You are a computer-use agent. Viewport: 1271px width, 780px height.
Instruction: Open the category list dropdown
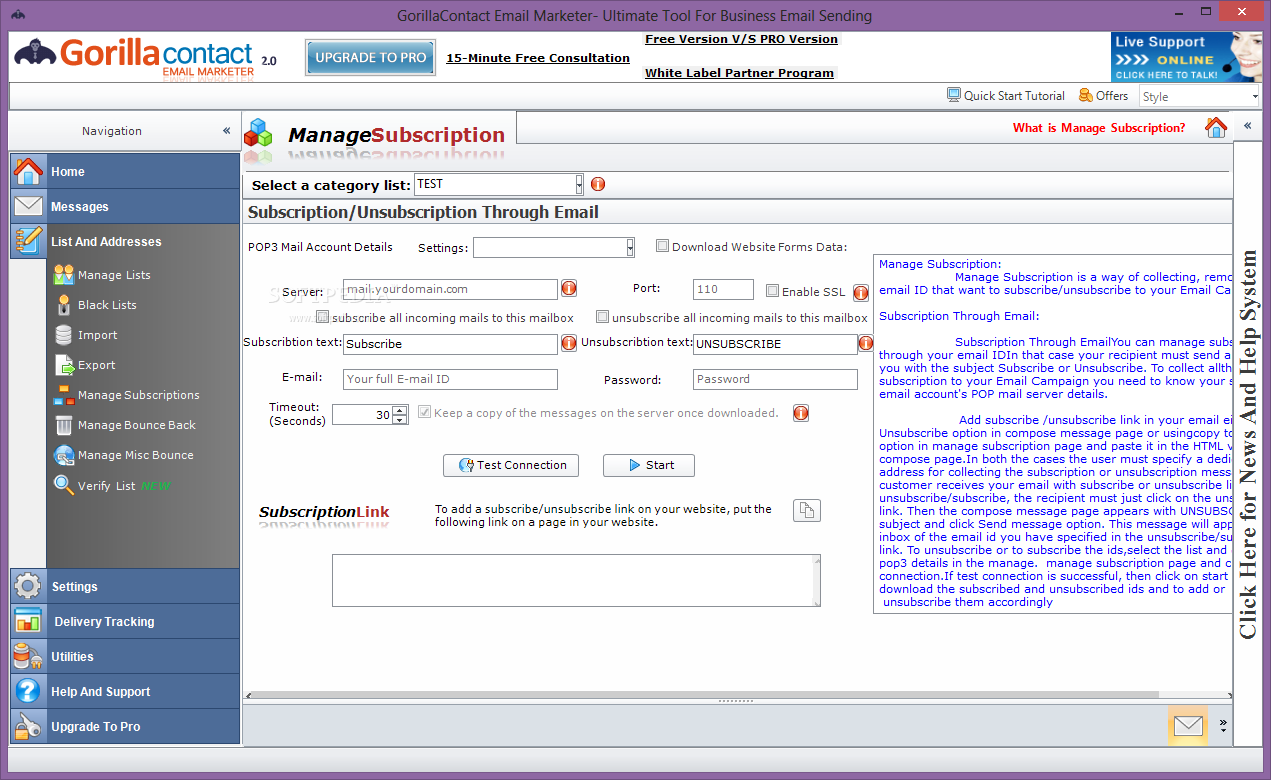(579, 184)
